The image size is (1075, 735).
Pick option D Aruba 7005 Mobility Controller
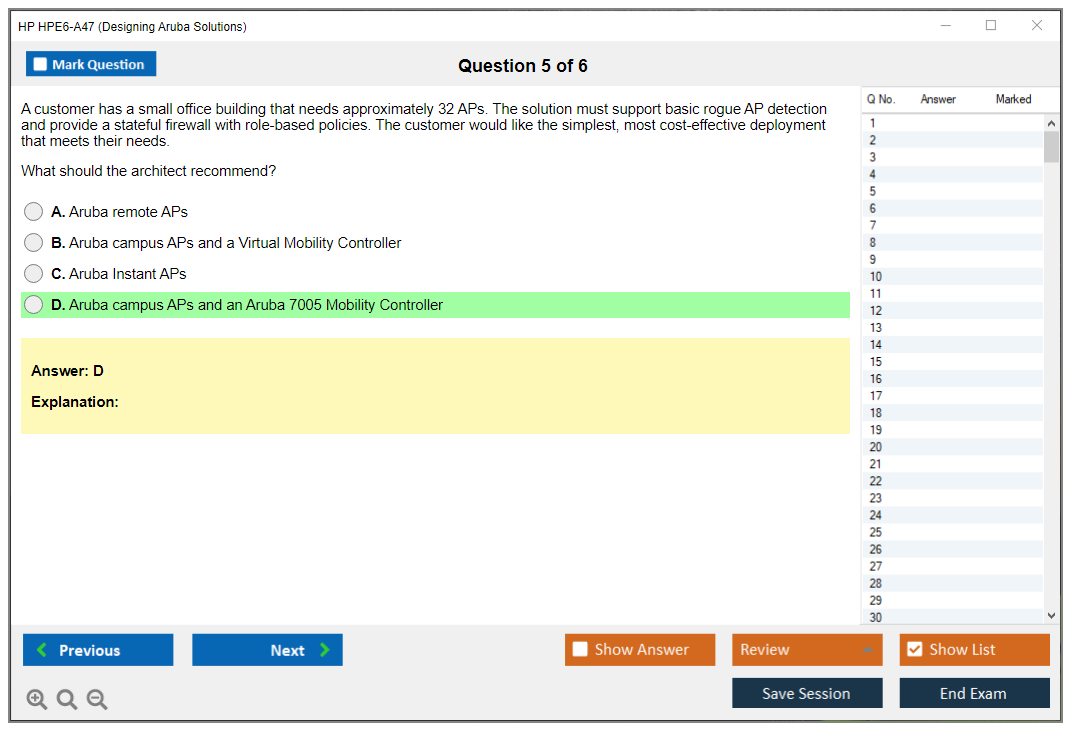click(x=34, y=305)
